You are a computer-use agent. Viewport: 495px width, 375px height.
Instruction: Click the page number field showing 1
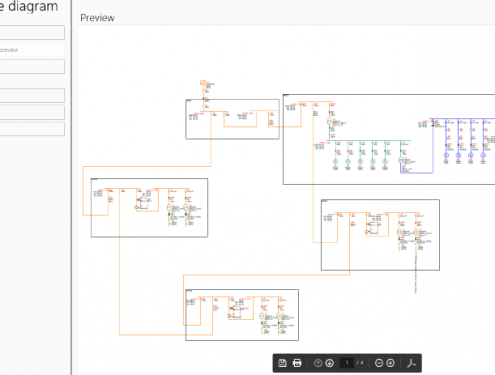pos(347,363)
